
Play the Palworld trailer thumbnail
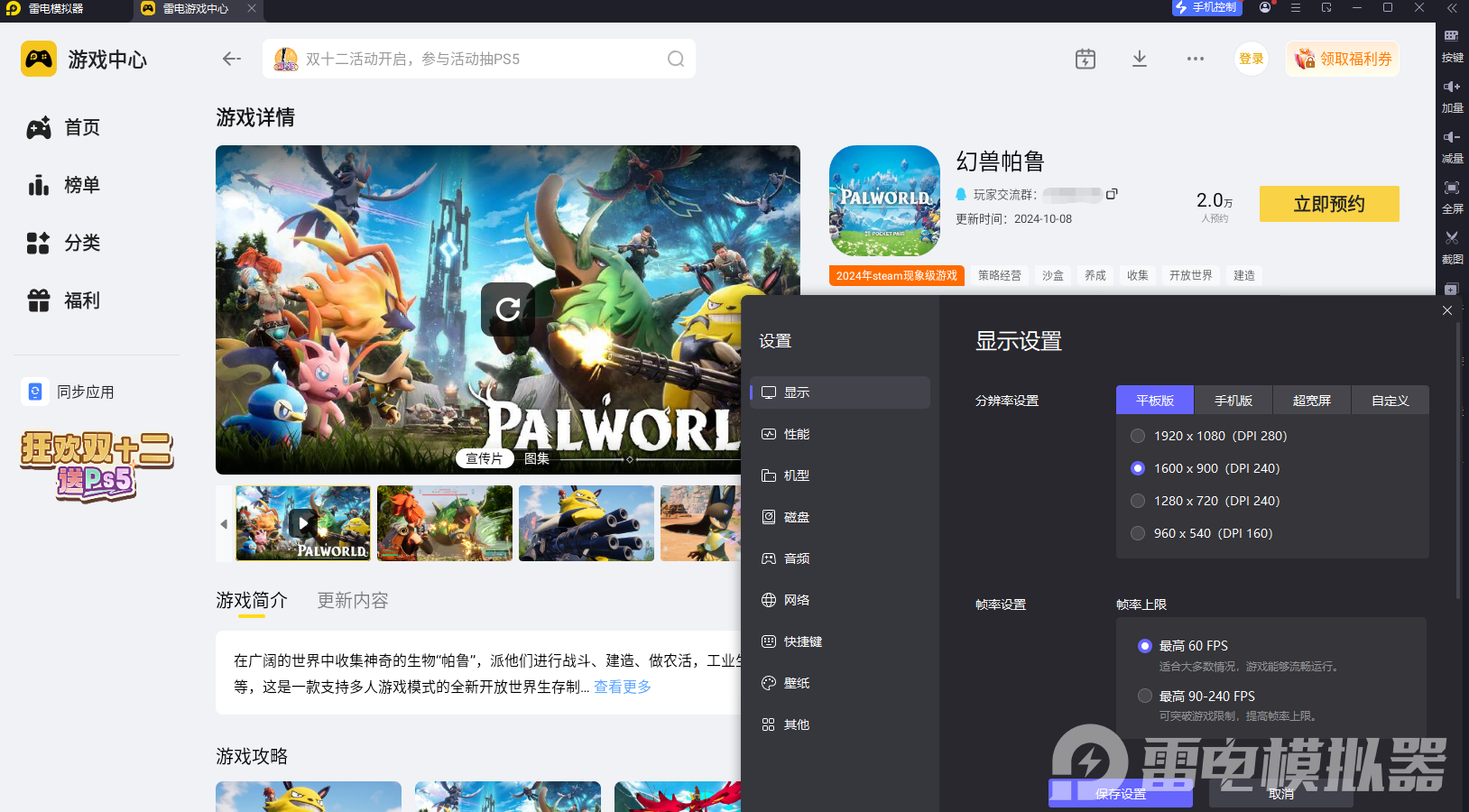303,523
